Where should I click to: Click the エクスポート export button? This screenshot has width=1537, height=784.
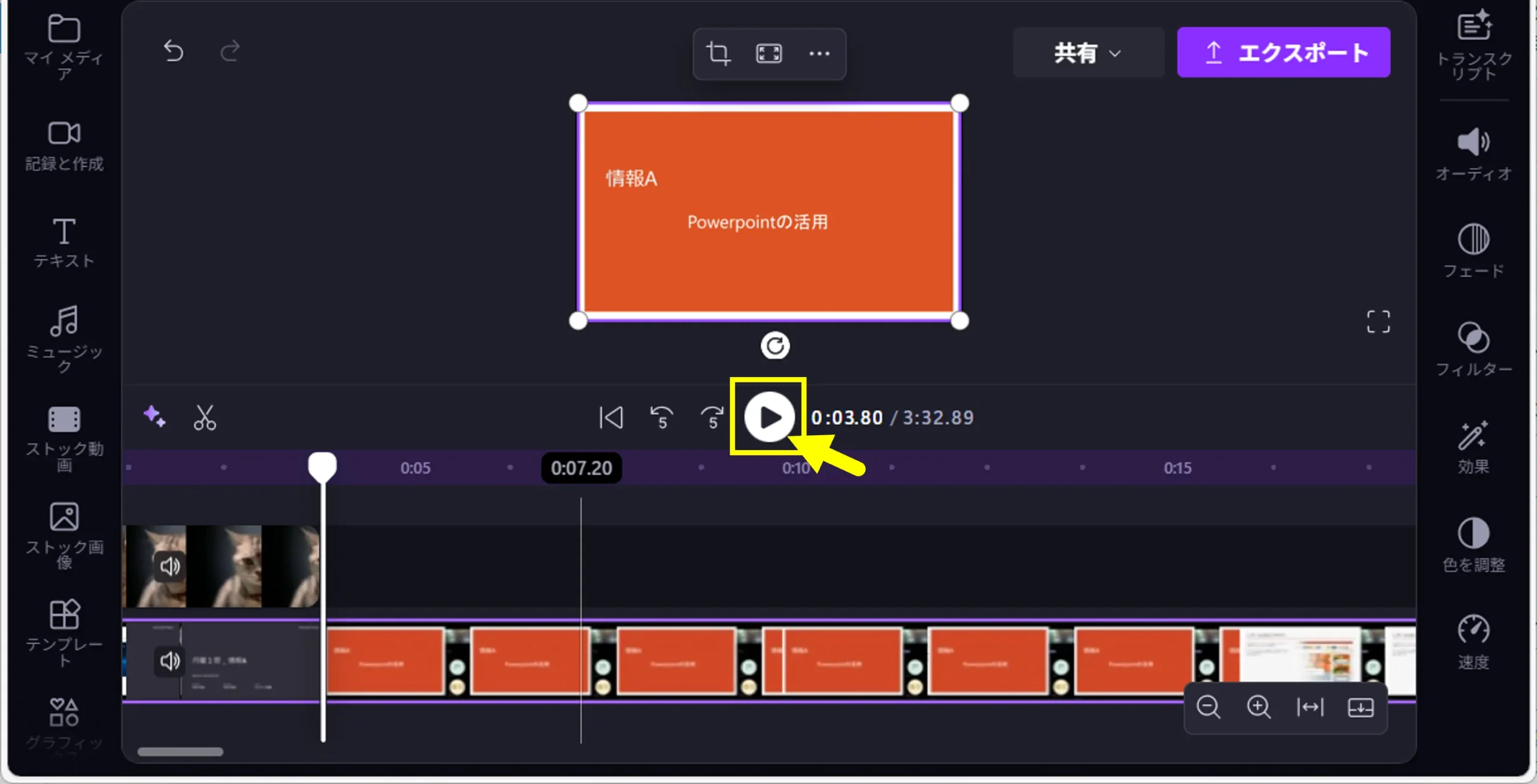click(1283, 52)
